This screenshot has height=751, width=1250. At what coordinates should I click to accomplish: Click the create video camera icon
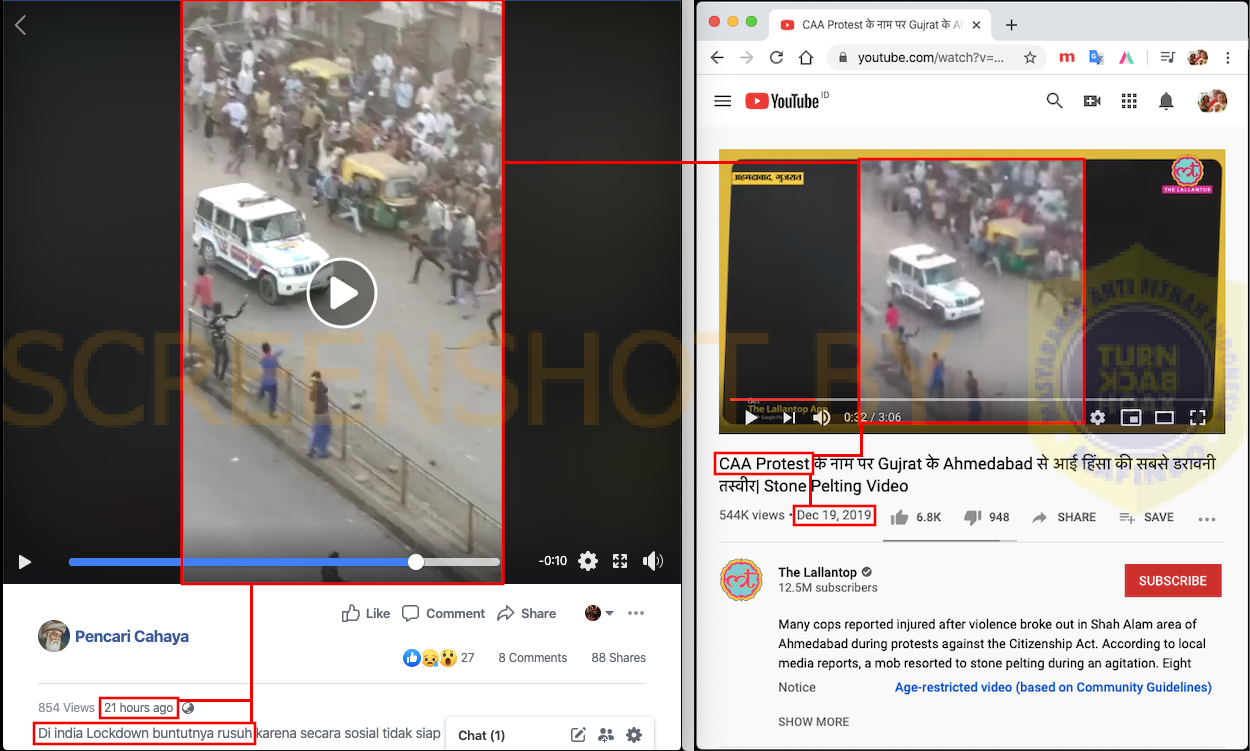tap(1092, 101)
